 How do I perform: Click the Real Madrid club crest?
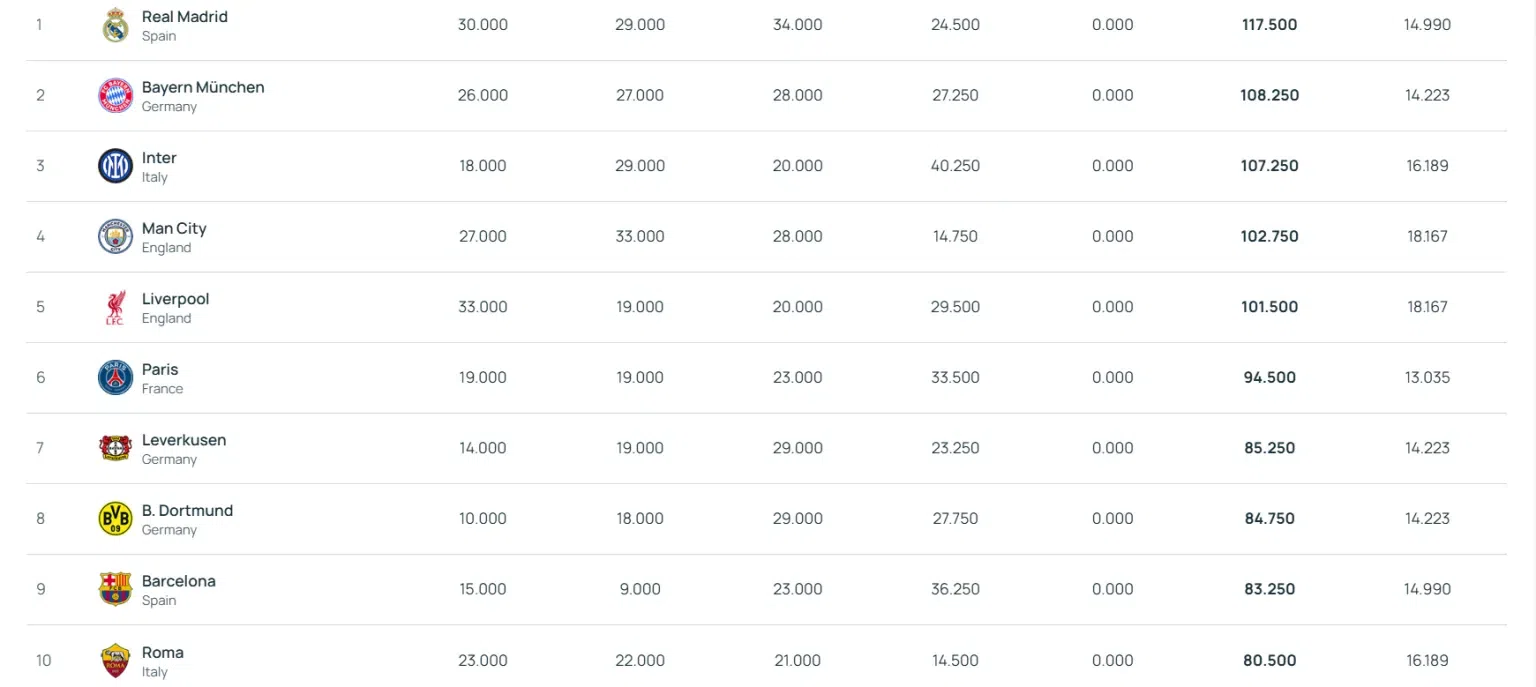(x=115, y=25)
